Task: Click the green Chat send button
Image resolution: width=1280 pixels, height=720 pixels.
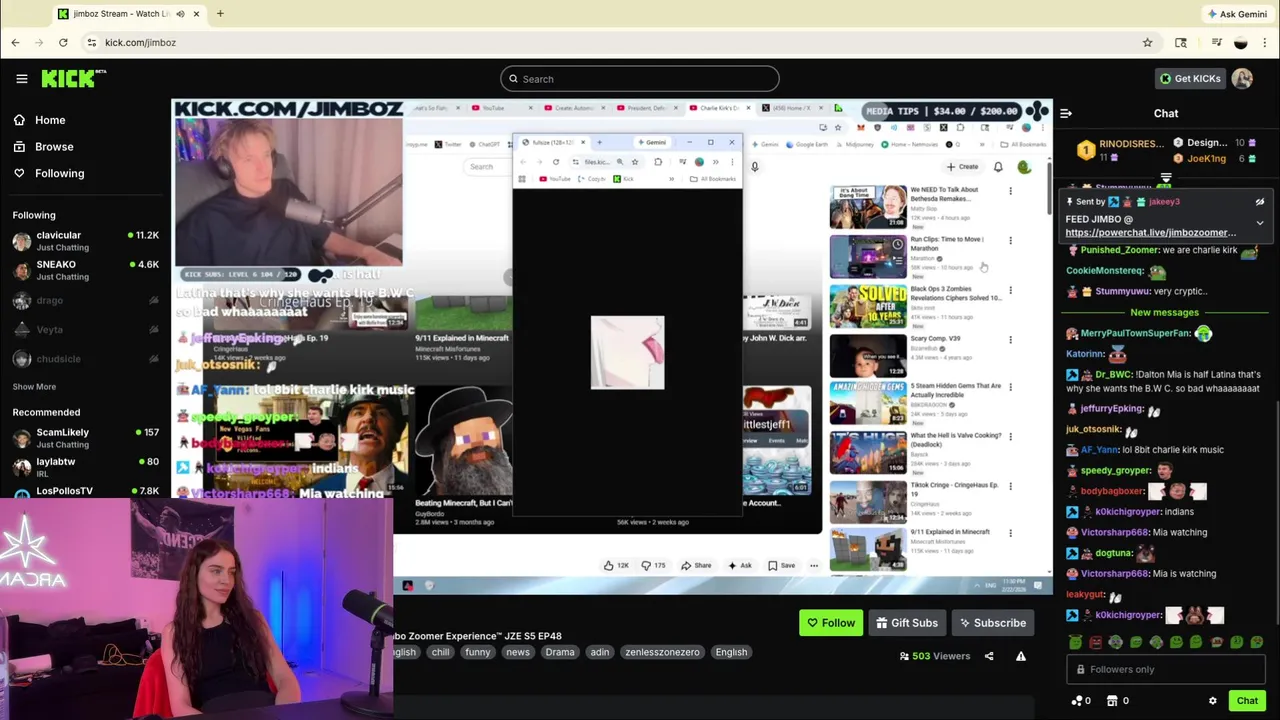Action: [1246, 701]
